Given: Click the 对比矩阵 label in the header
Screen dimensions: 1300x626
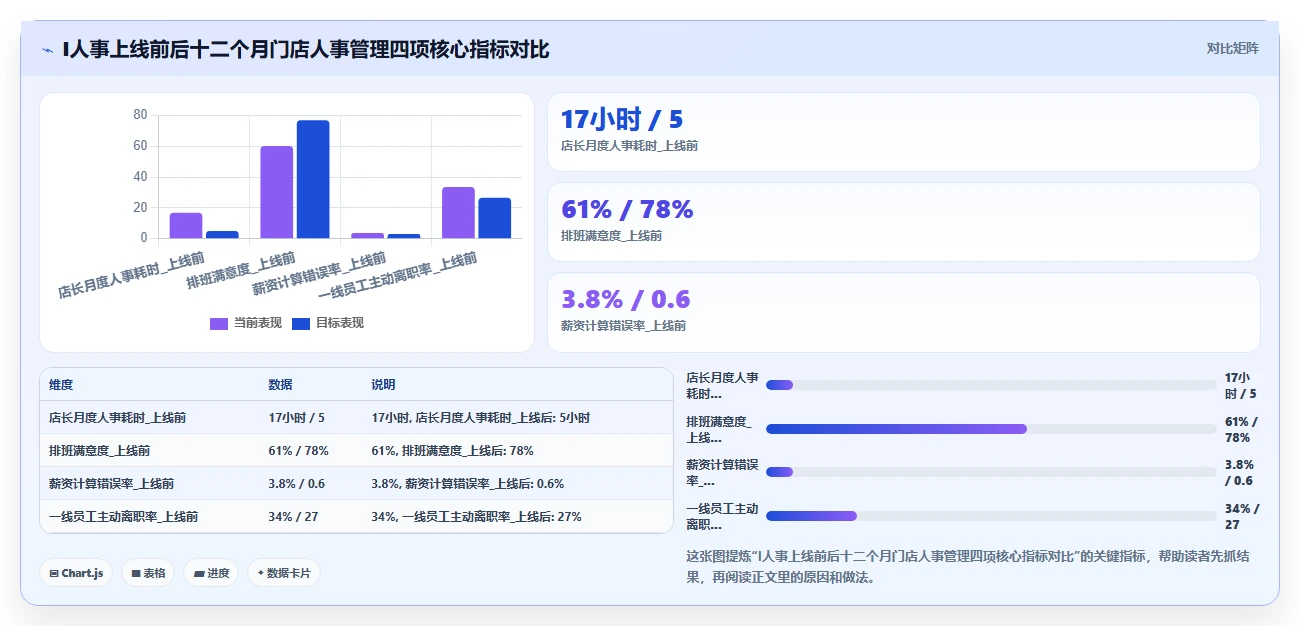Looking at the screenshot, I should coord(1232,48).
